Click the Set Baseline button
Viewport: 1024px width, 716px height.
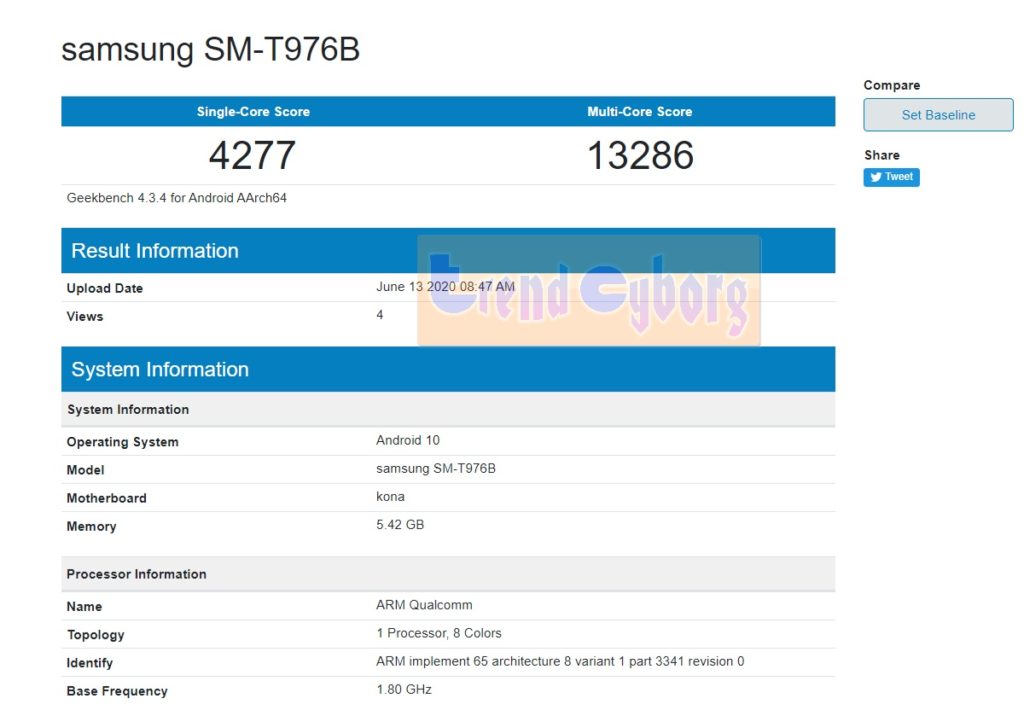pyautogui.click(x=937, y=114)
